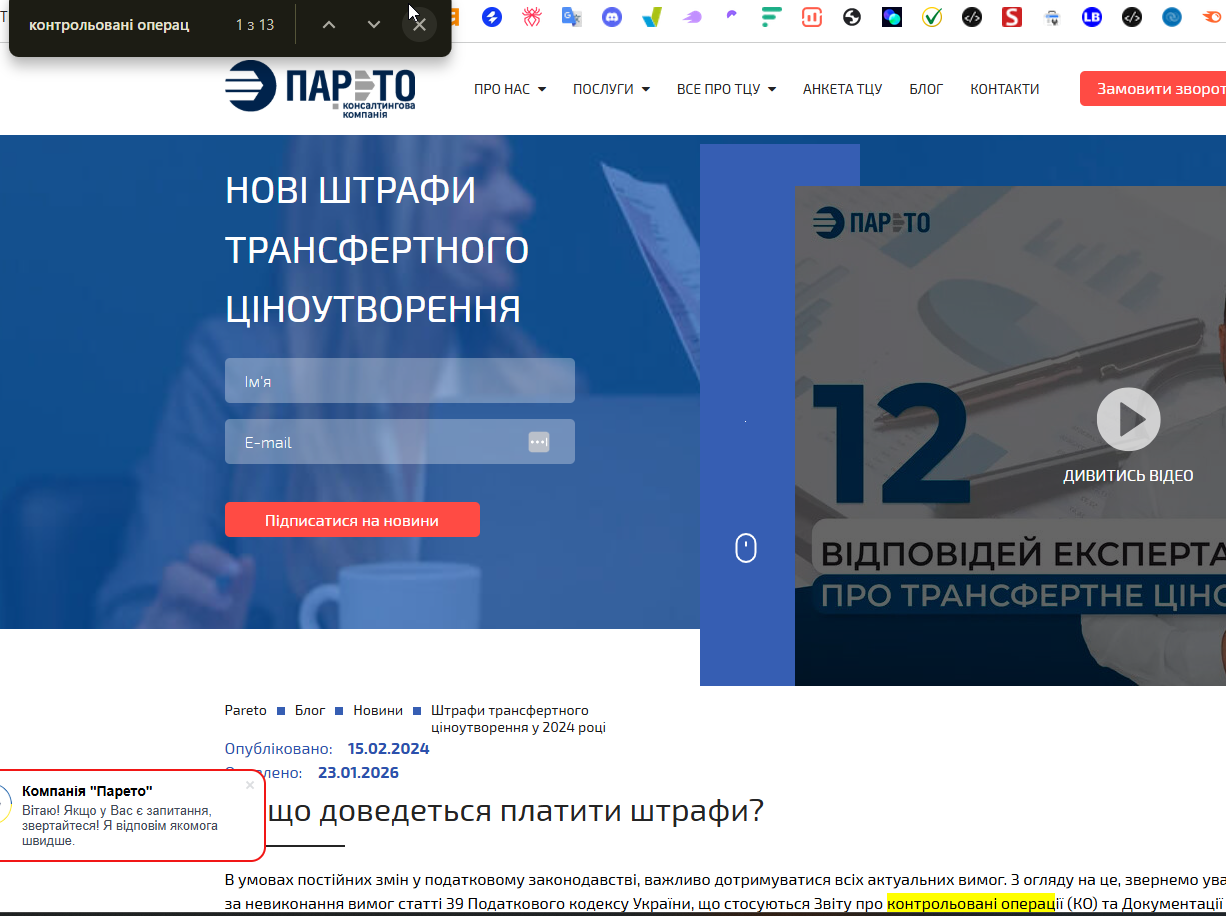
Task: Open the БЛОГ menu item
Action: tap(926, 89)
